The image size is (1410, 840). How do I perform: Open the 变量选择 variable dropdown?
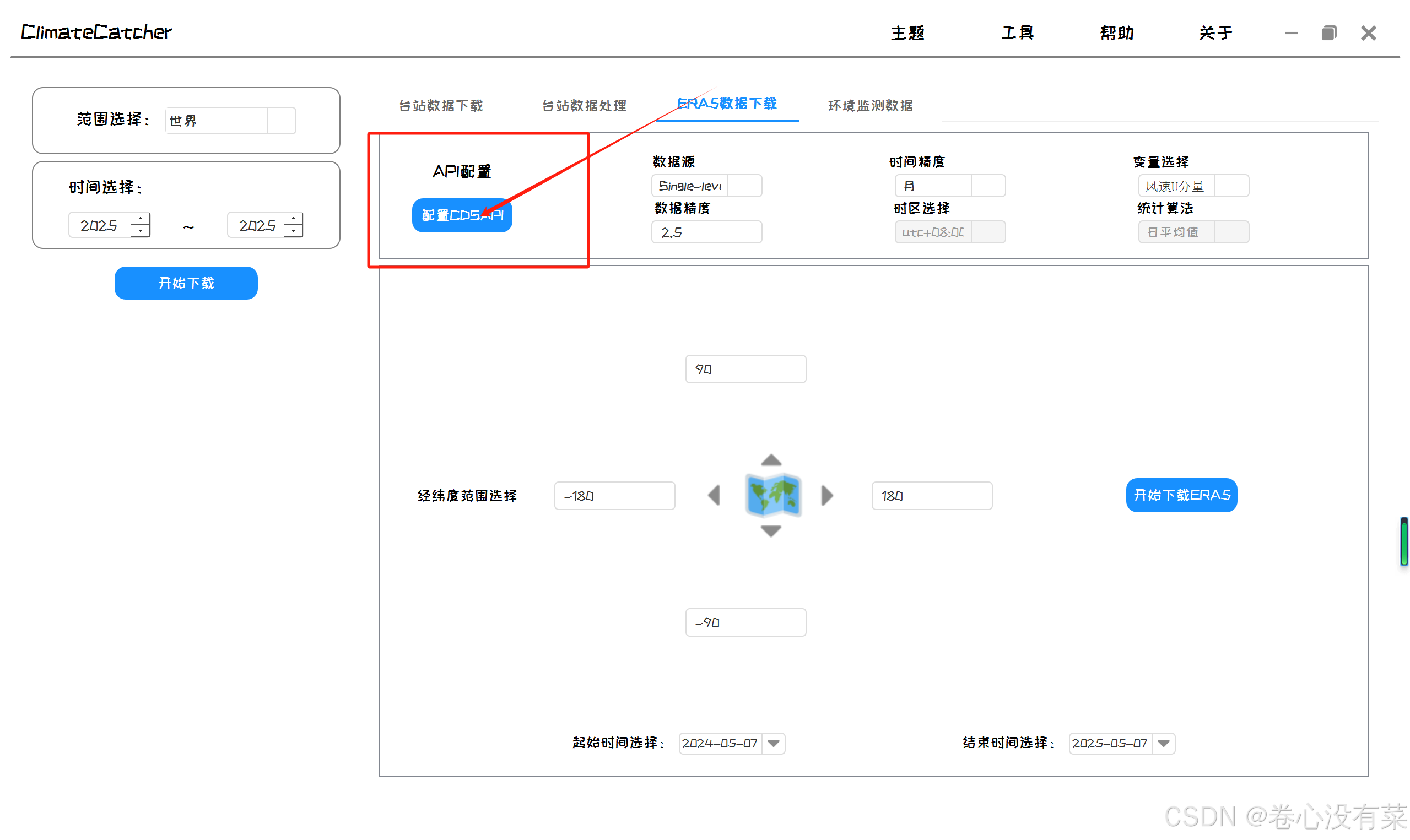(x=1231, y=186)
